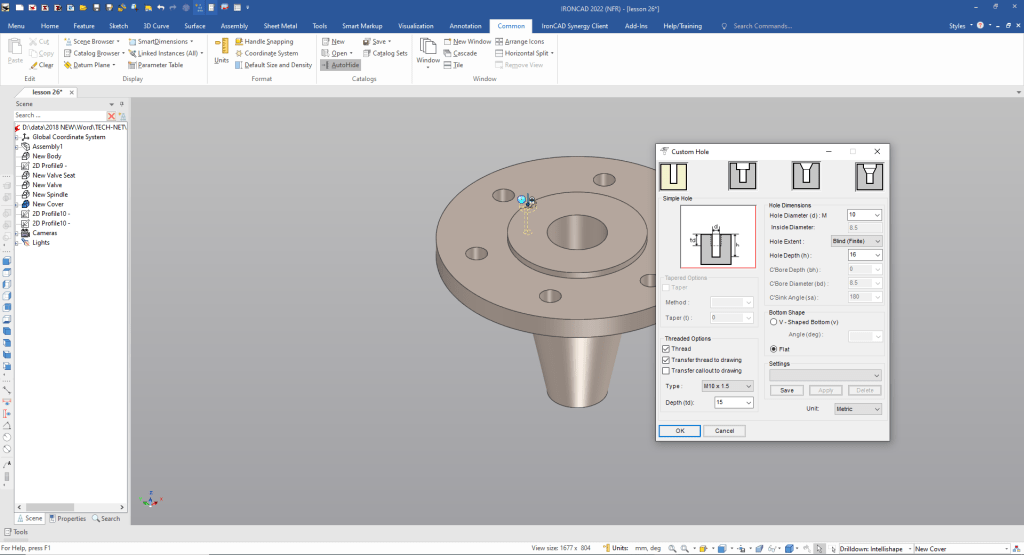Choose the simple hole type icon
Image resolution: width=1024 pixels, height=555 pixels.
pos(674,176)
